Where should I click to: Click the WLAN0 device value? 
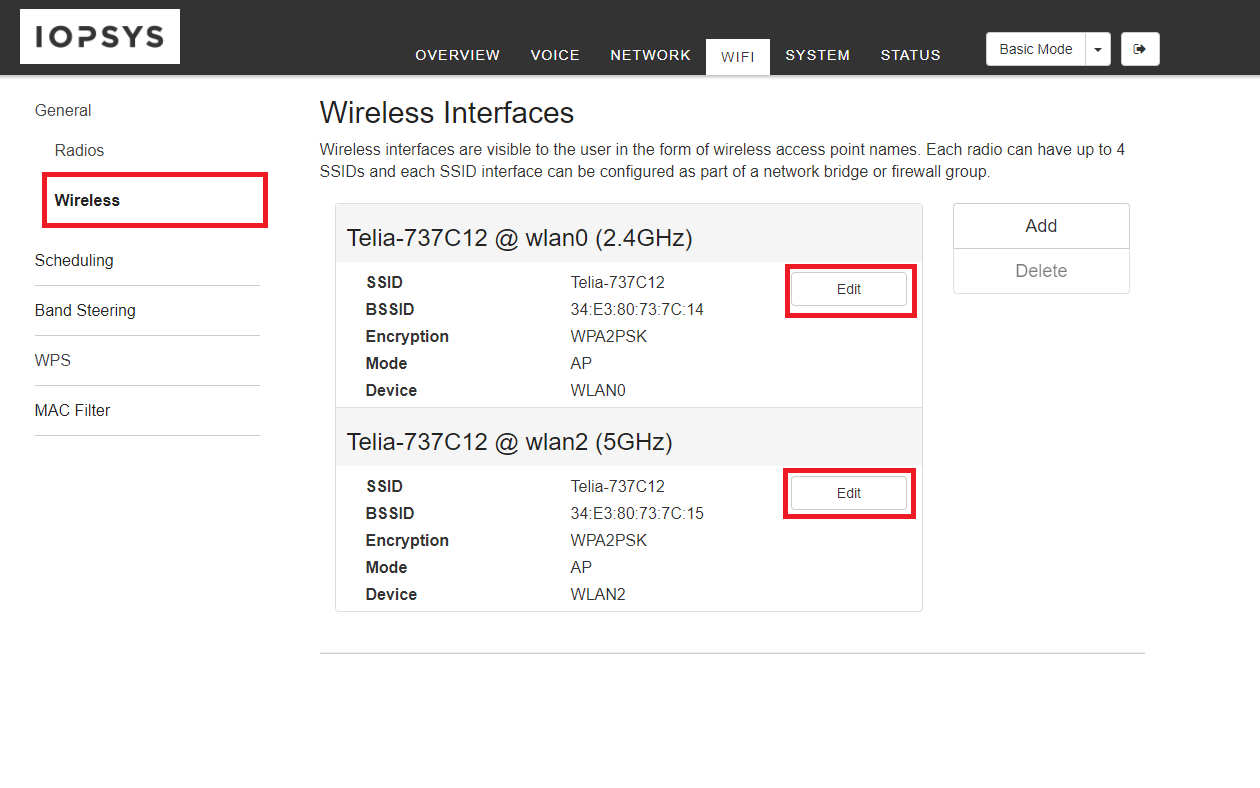point(598,390)
